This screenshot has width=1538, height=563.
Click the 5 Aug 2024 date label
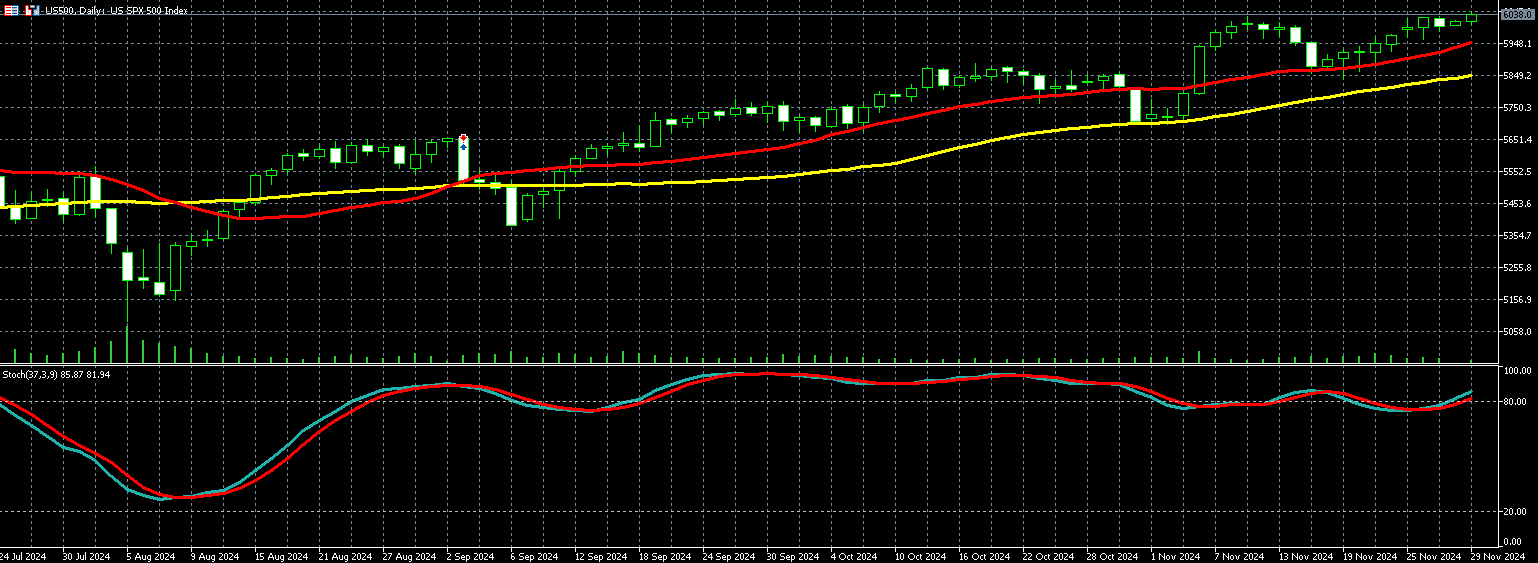pyautogui.click(x=150, y=556)
